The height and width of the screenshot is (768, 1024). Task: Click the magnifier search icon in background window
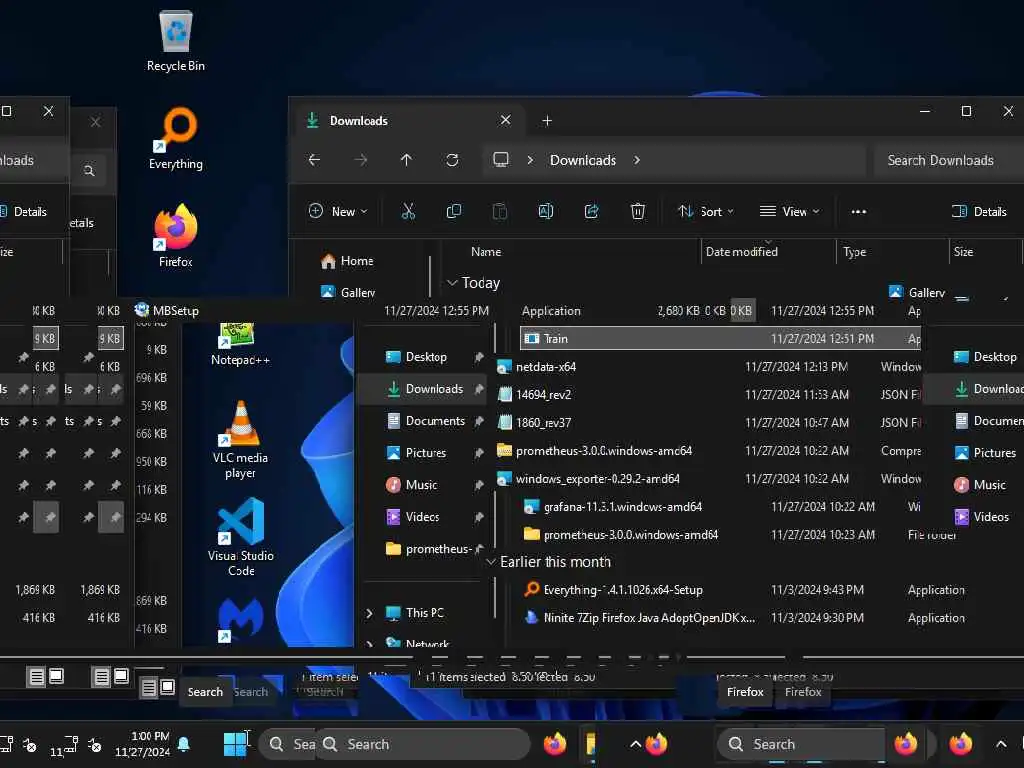pos(89,170)
